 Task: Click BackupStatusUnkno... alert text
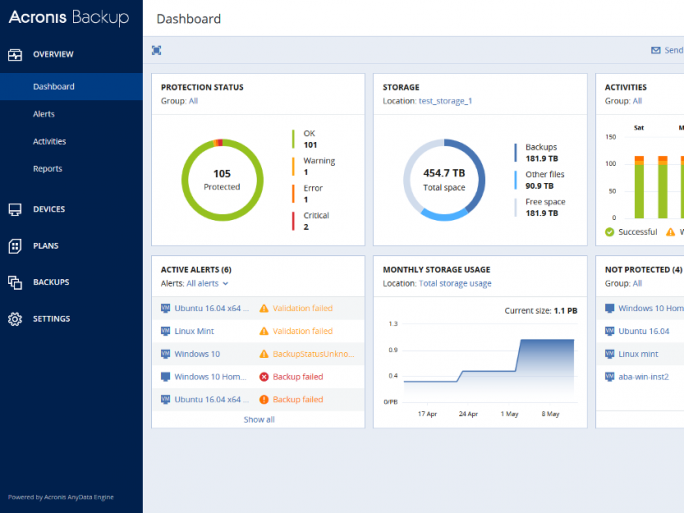pos(314,354)
